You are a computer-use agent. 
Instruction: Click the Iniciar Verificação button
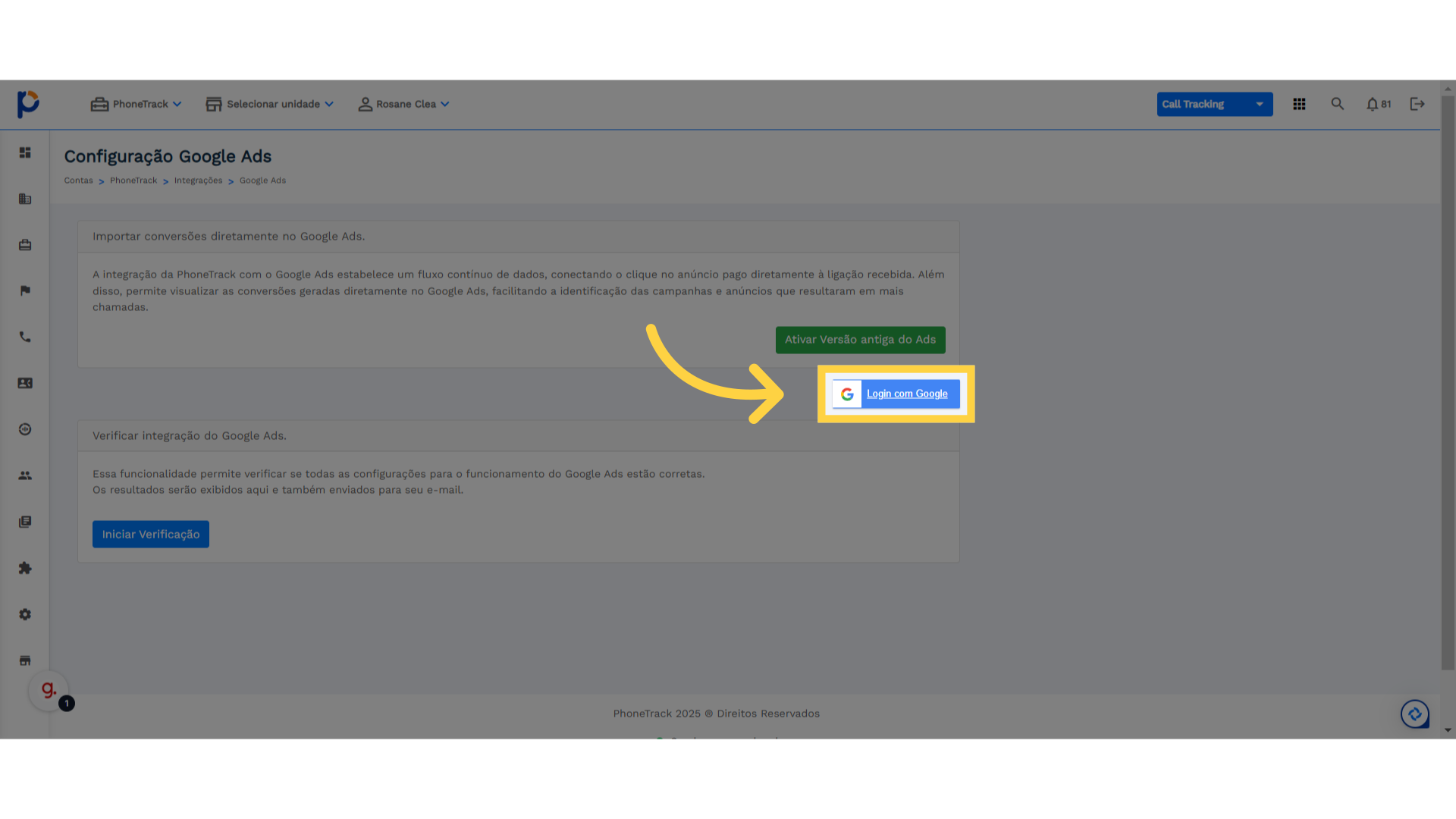(151, 535)
